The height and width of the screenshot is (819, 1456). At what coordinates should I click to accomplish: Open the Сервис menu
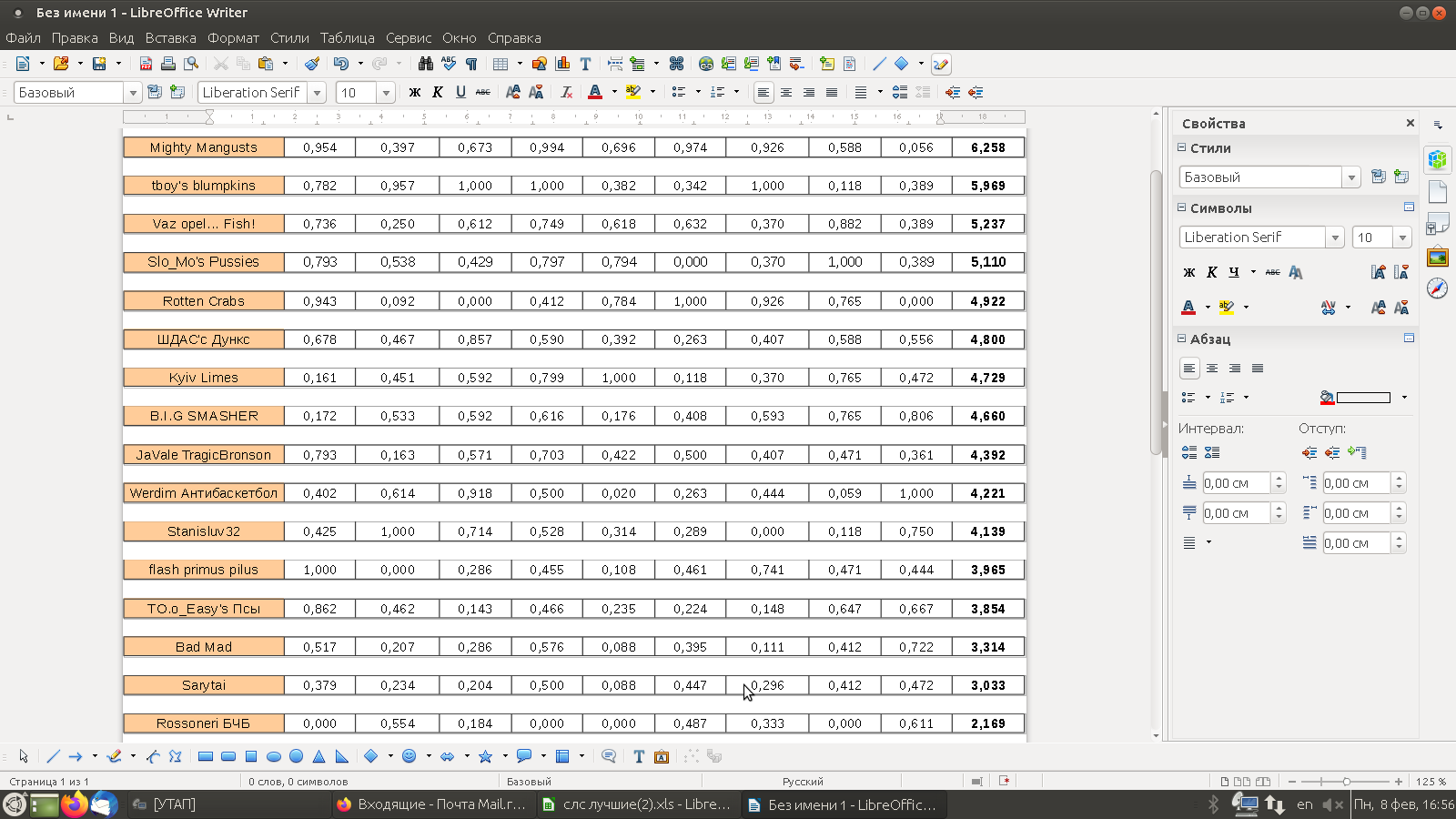pyautogui.click(x=409, y=38)
